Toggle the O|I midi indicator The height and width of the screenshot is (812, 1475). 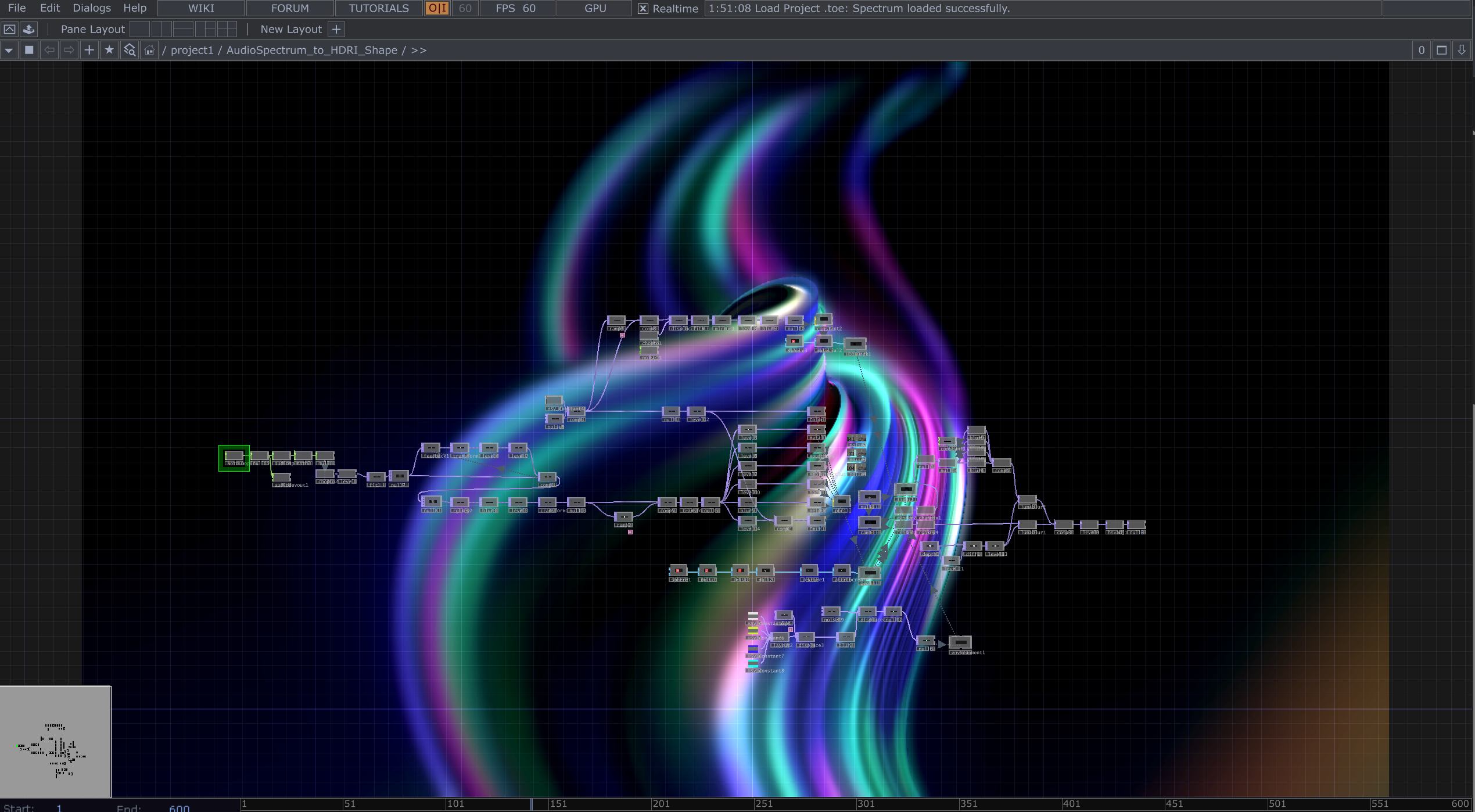(436, 8)
